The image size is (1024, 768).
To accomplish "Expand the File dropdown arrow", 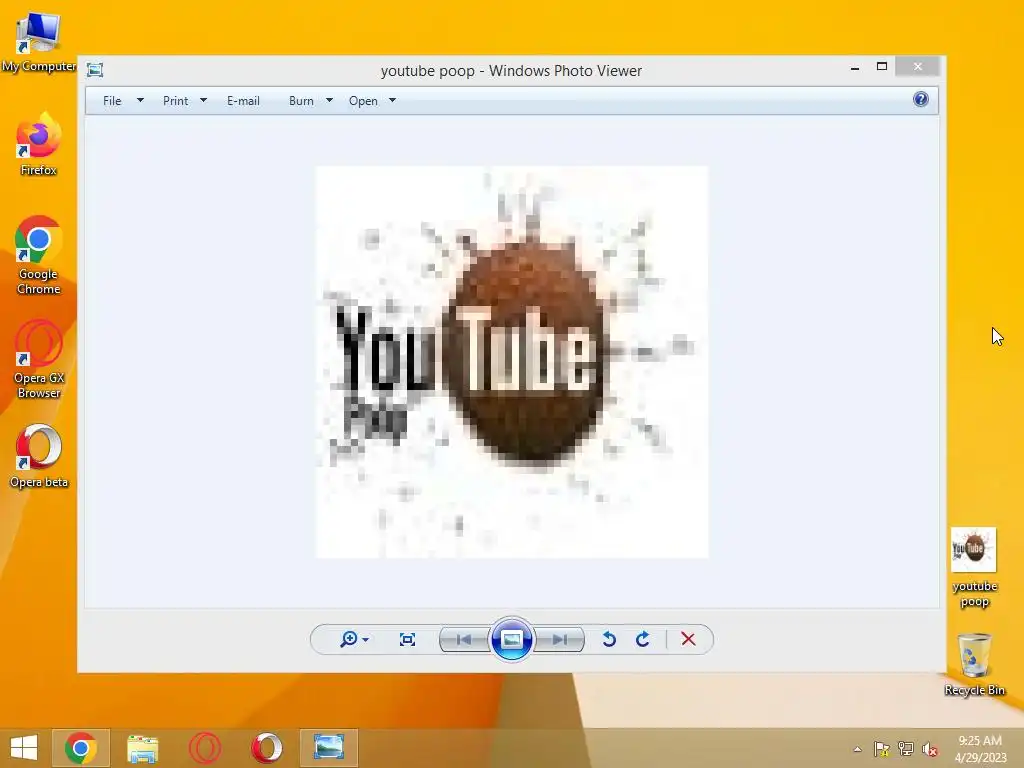I will click(x=140, y=101).
